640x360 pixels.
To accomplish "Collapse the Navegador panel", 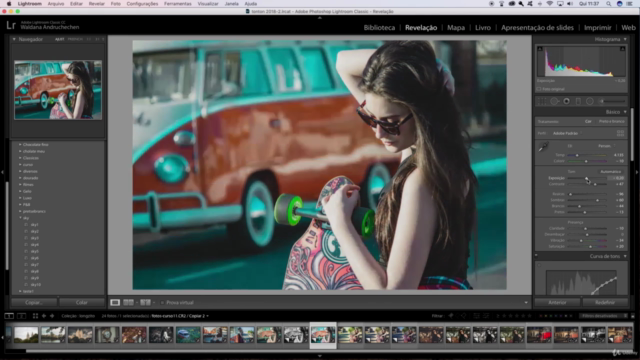I will (14, 39).
